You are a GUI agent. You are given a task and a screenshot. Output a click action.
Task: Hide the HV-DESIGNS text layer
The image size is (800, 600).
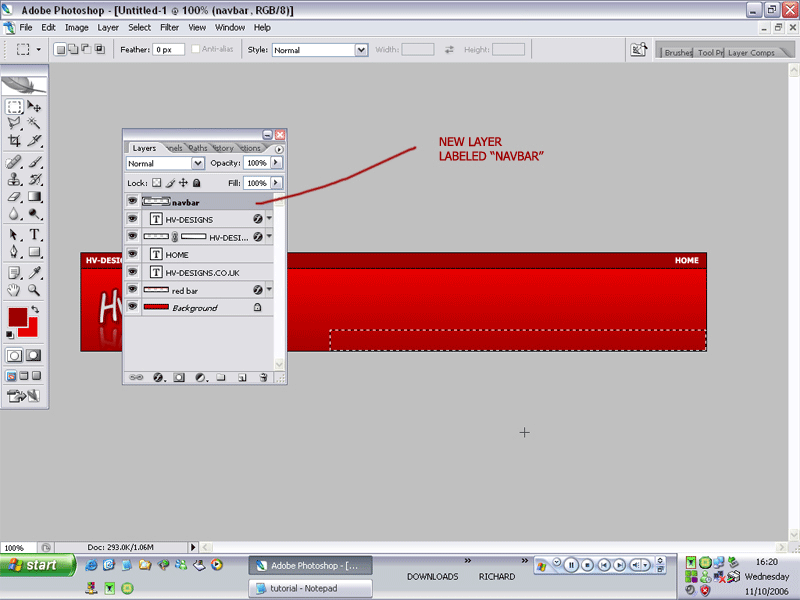[x=132, y=219]
